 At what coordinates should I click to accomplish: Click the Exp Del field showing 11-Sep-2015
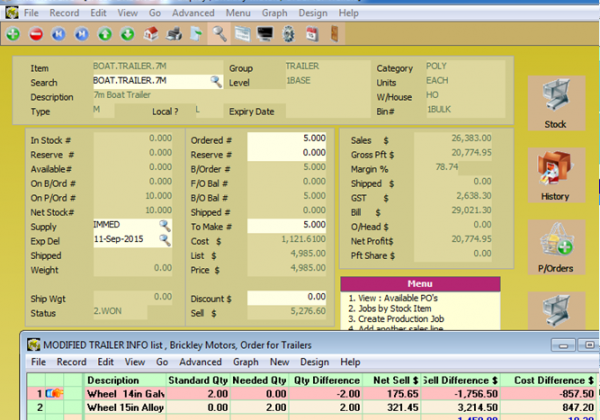tap(132, 240)
